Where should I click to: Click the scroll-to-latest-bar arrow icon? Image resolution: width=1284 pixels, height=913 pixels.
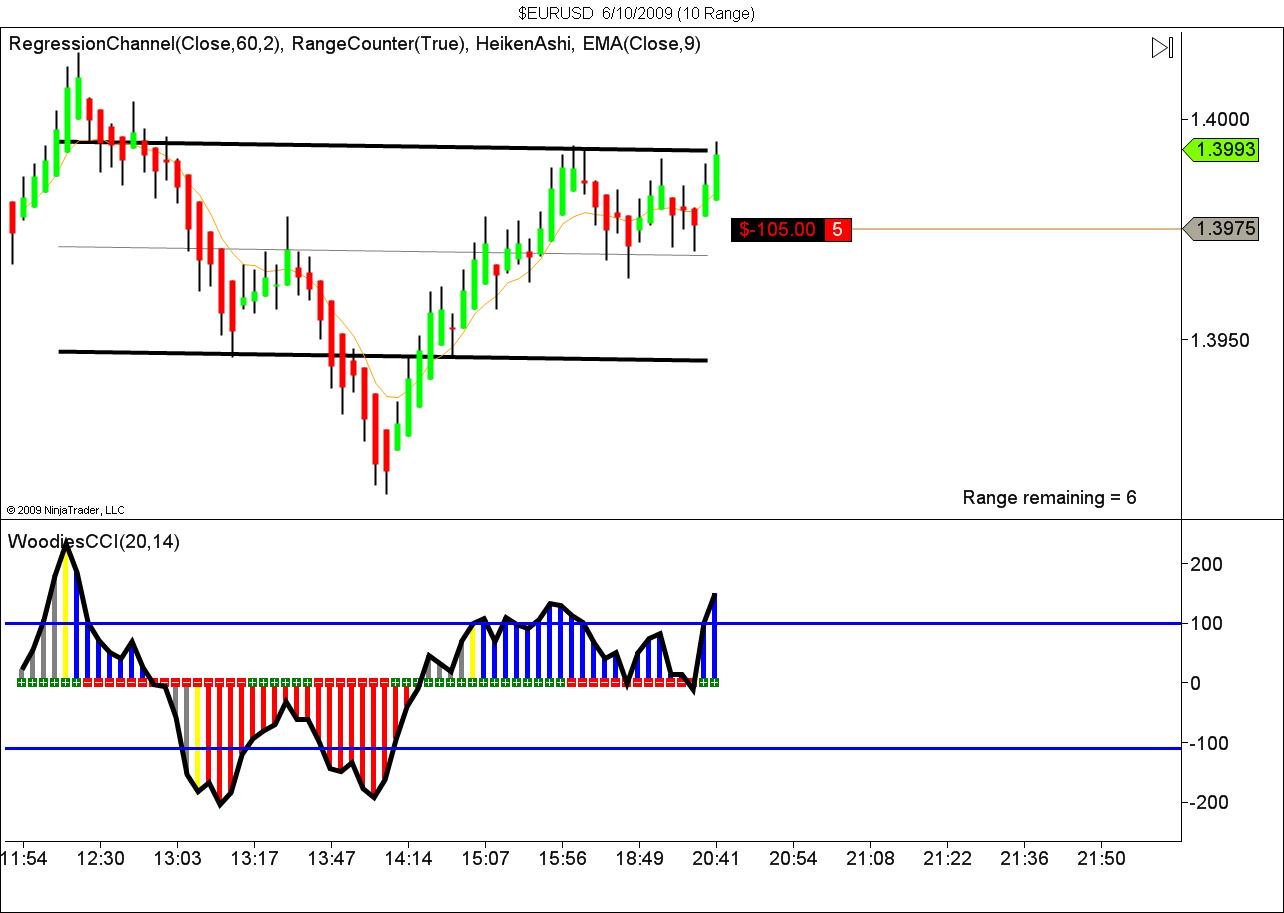1162,47
